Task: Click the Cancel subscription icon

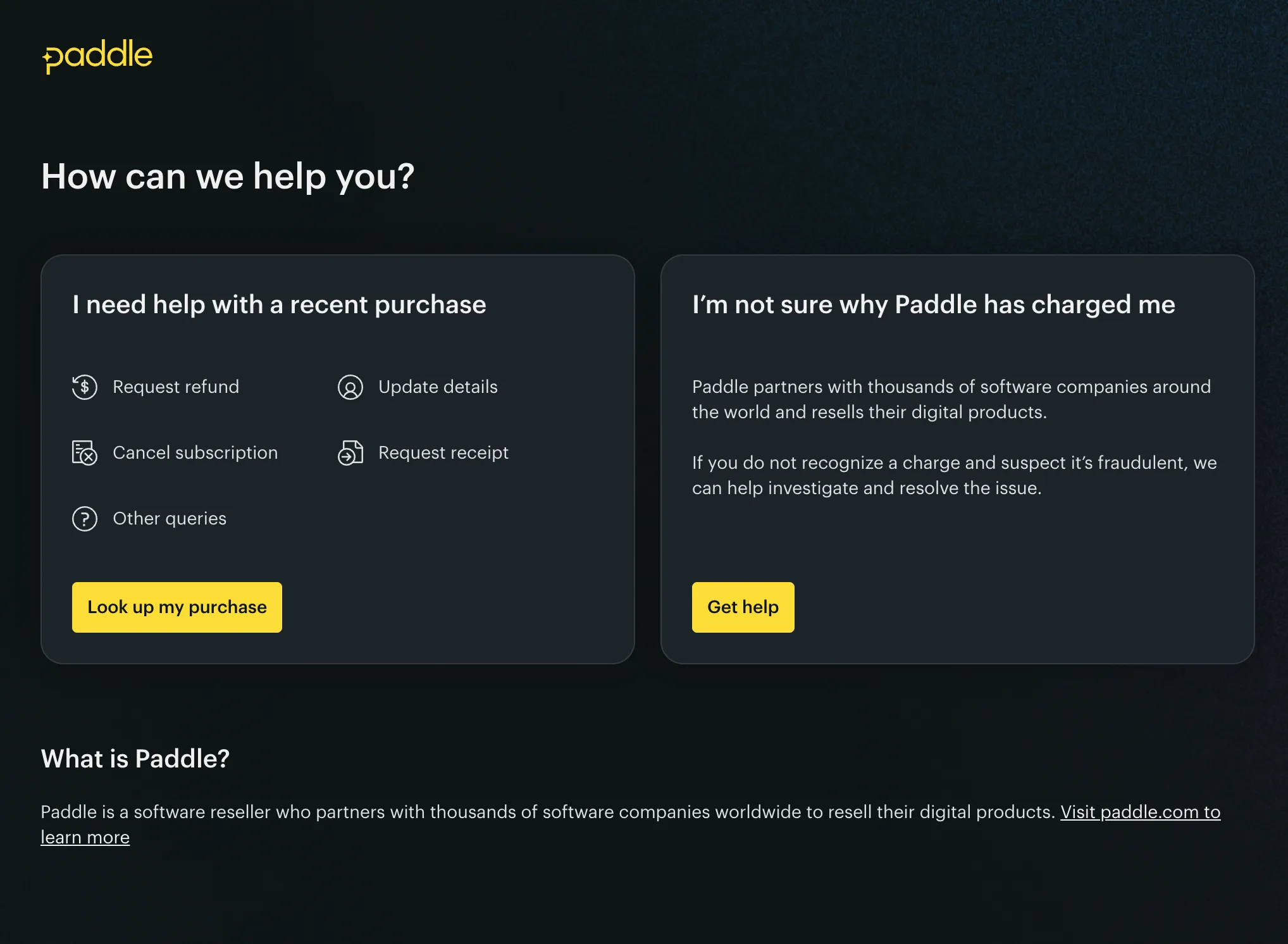Action: 85,453
